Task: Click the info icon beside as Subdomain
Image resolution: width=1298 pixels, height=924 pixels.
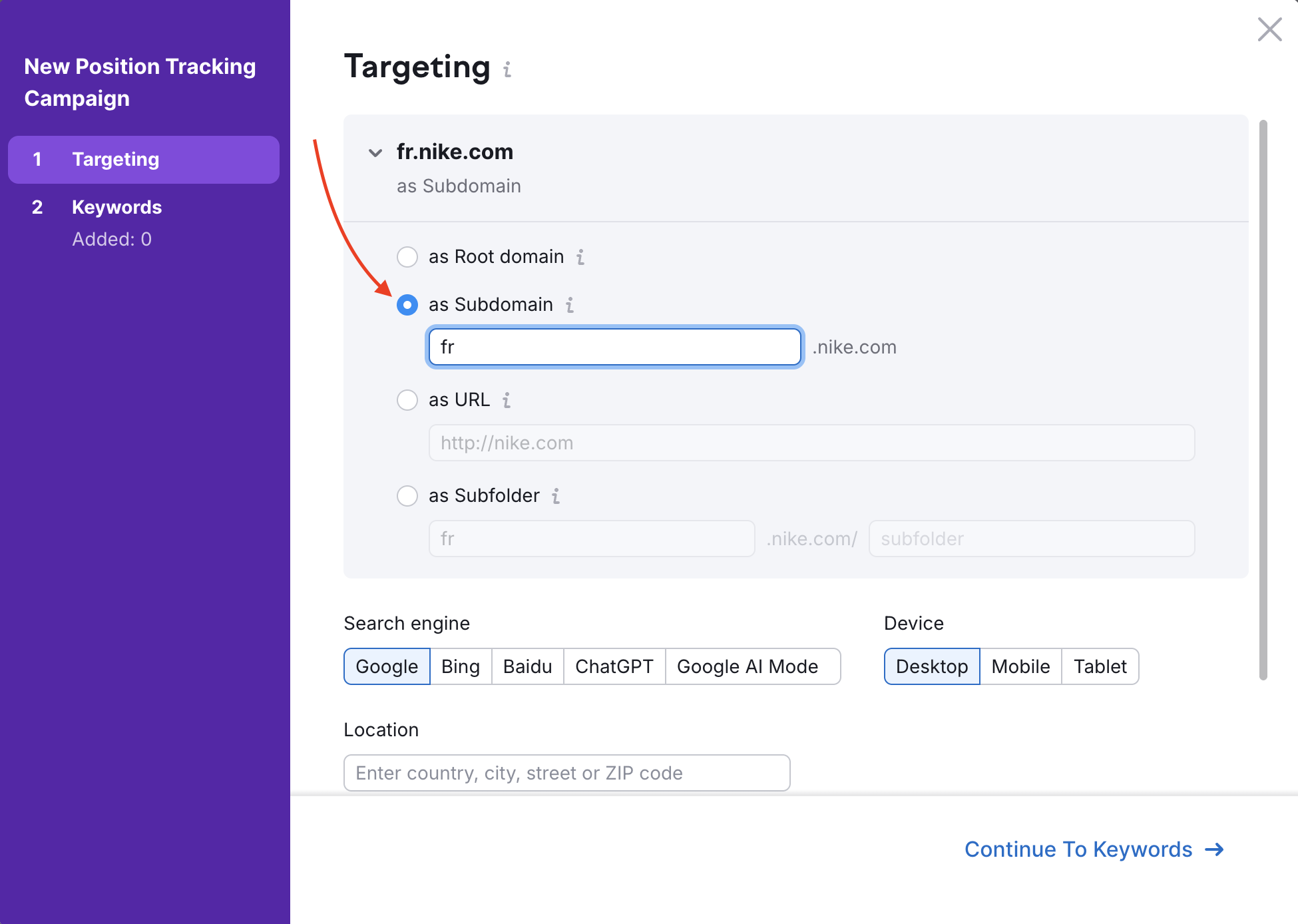Action: click(569, 305)
